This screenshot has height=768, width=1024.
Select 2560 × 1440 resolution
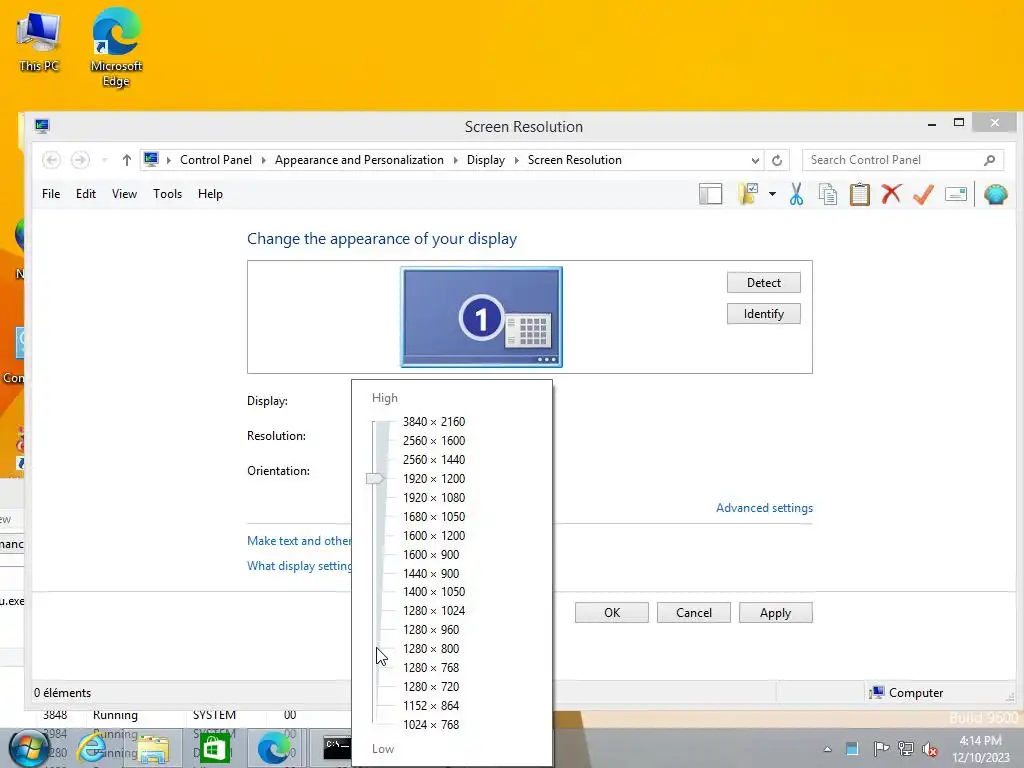coord(434,460)
